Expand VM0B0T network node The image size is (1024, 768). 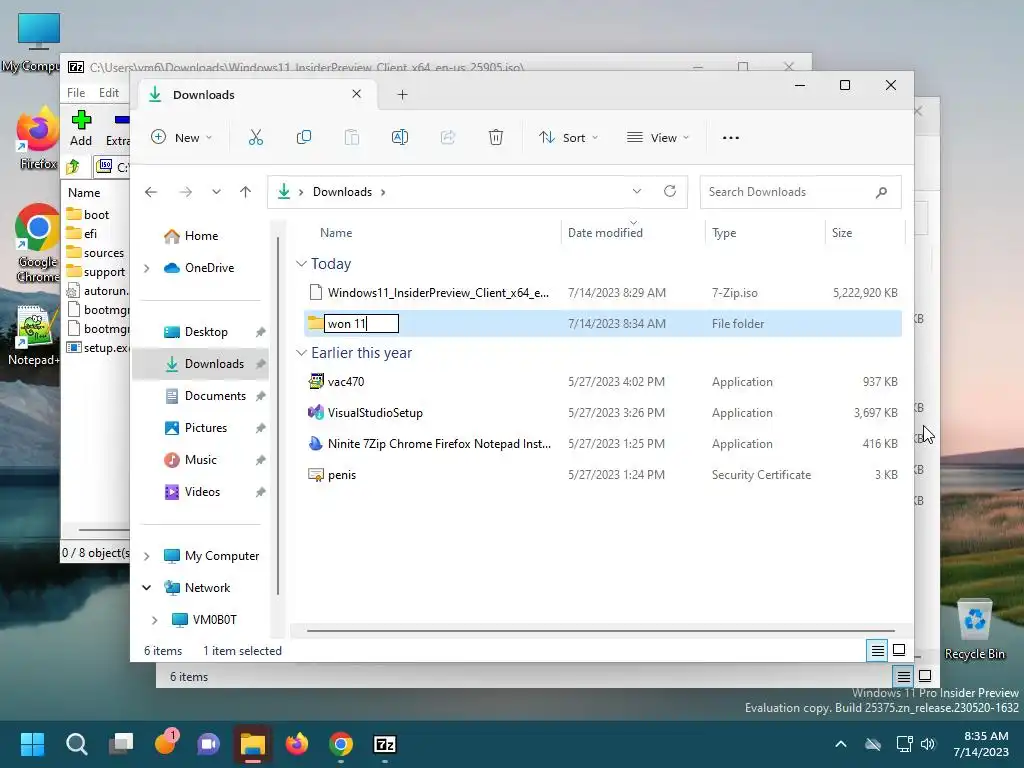pos(154,620)
